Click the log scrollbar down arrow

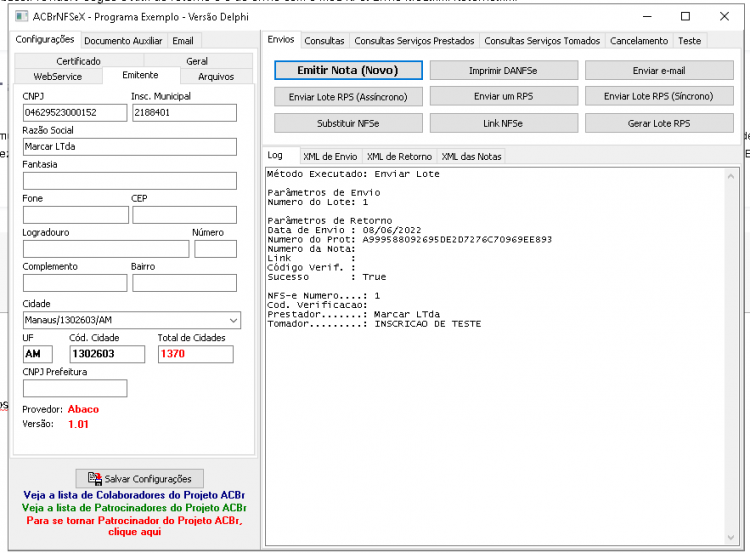[730, 537]
